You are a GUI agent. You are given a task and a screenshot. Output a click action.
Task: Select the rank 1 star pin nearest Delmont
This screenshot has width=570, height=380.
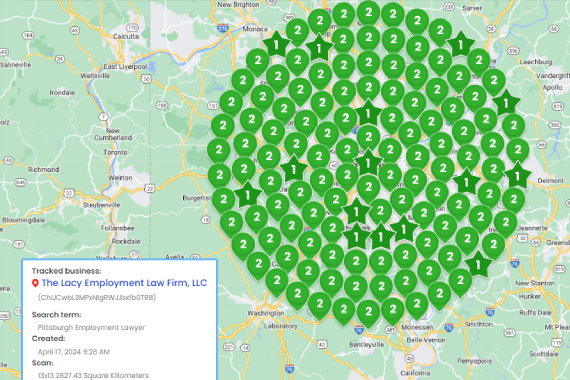[x=517, y=176]
